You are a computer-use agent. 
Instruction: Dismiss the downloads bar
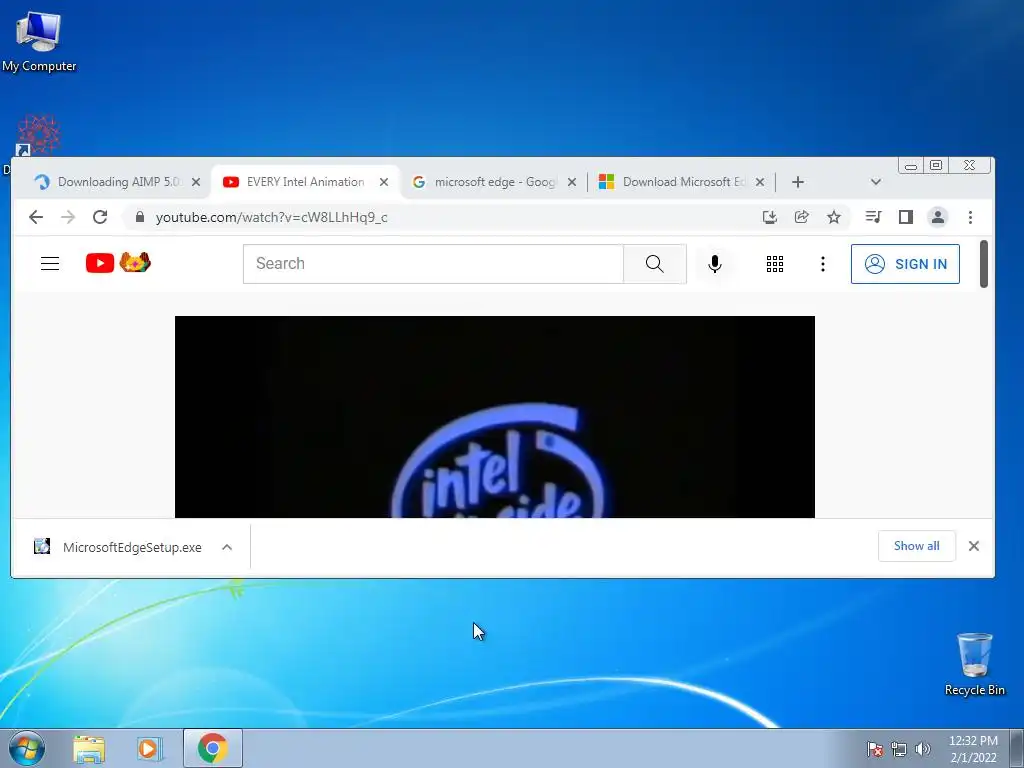[x=974, y=546]
